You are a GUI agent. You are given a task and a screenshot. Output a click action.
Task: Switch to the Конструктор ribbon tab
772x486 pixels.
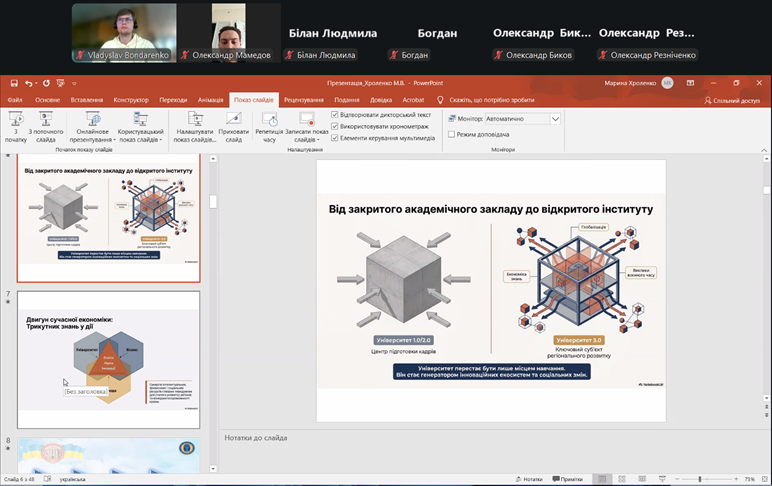tap(131, 100)
